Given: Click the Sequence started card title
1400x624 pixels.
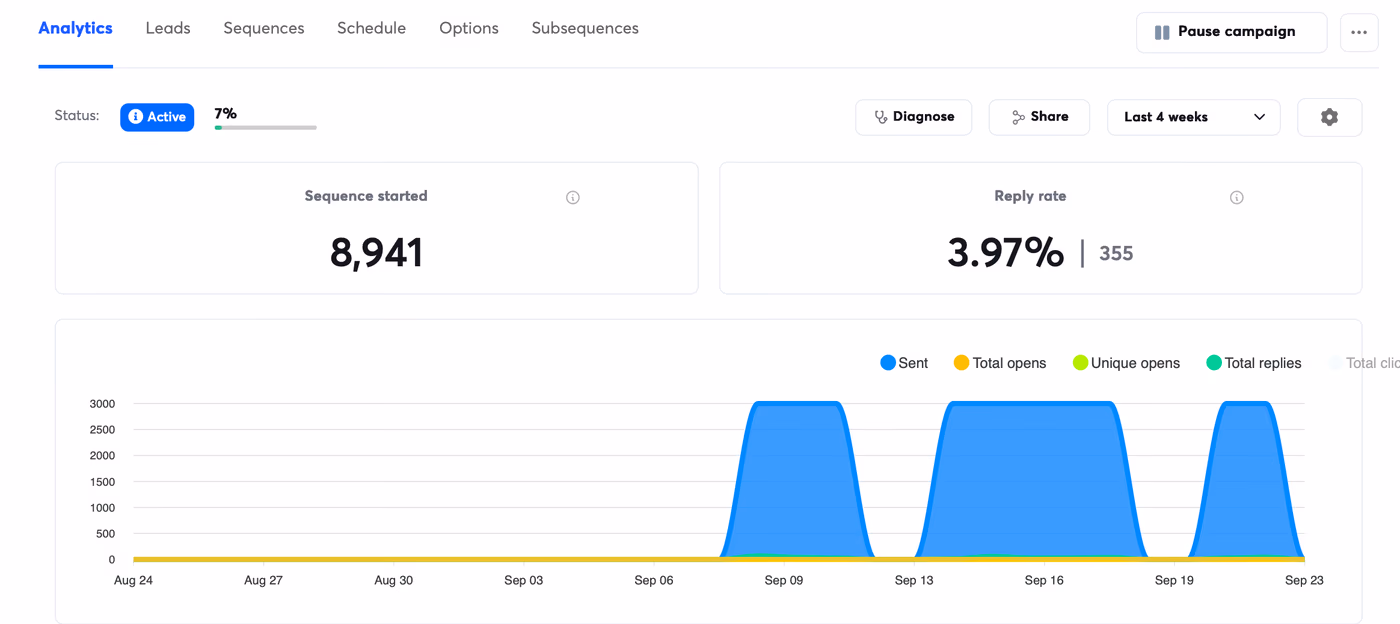Looking at the screenshot, I should [x=366, y=196].
